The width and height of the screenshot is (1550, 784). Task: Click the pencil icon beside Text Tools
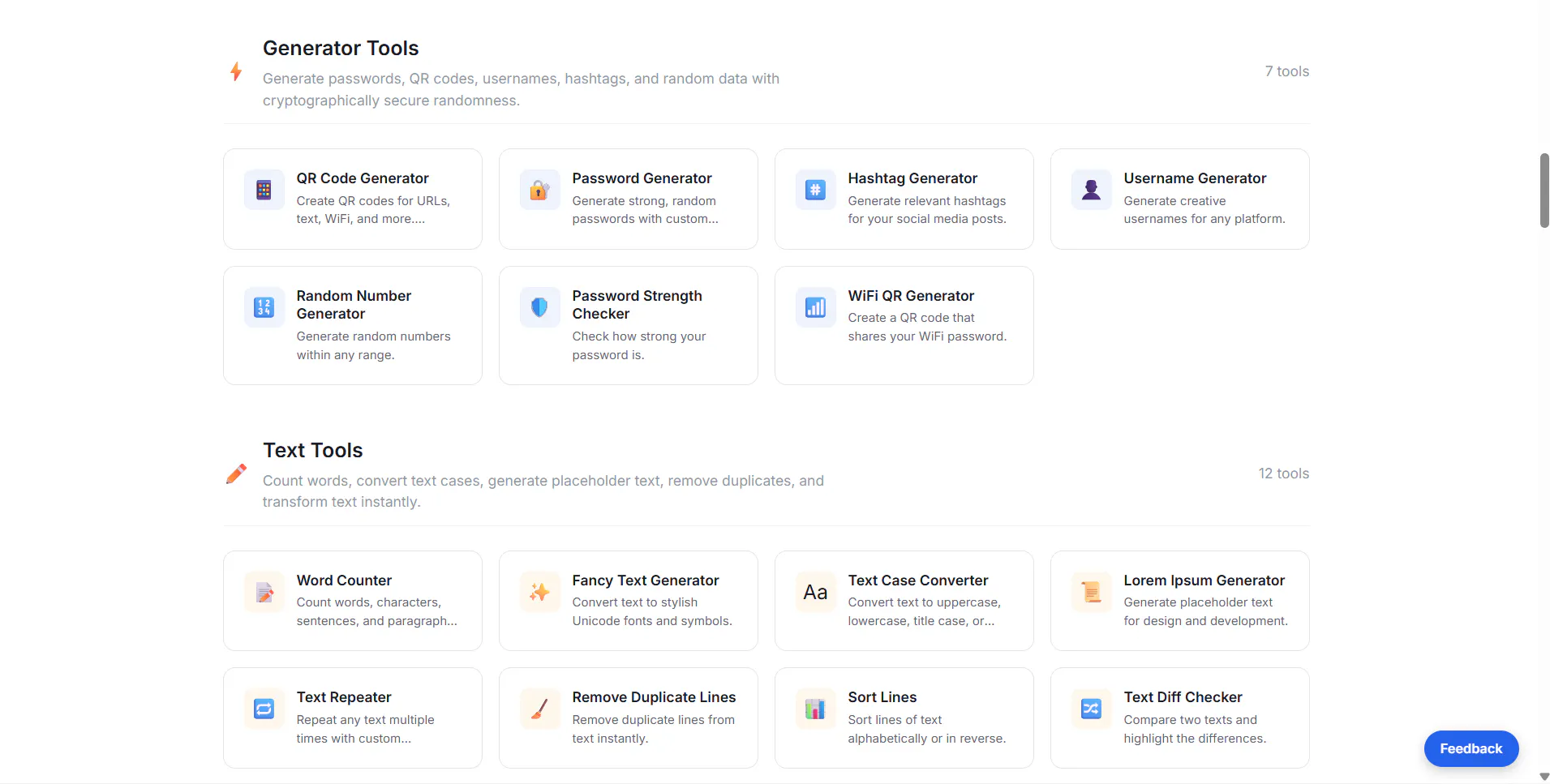(236, 473)
